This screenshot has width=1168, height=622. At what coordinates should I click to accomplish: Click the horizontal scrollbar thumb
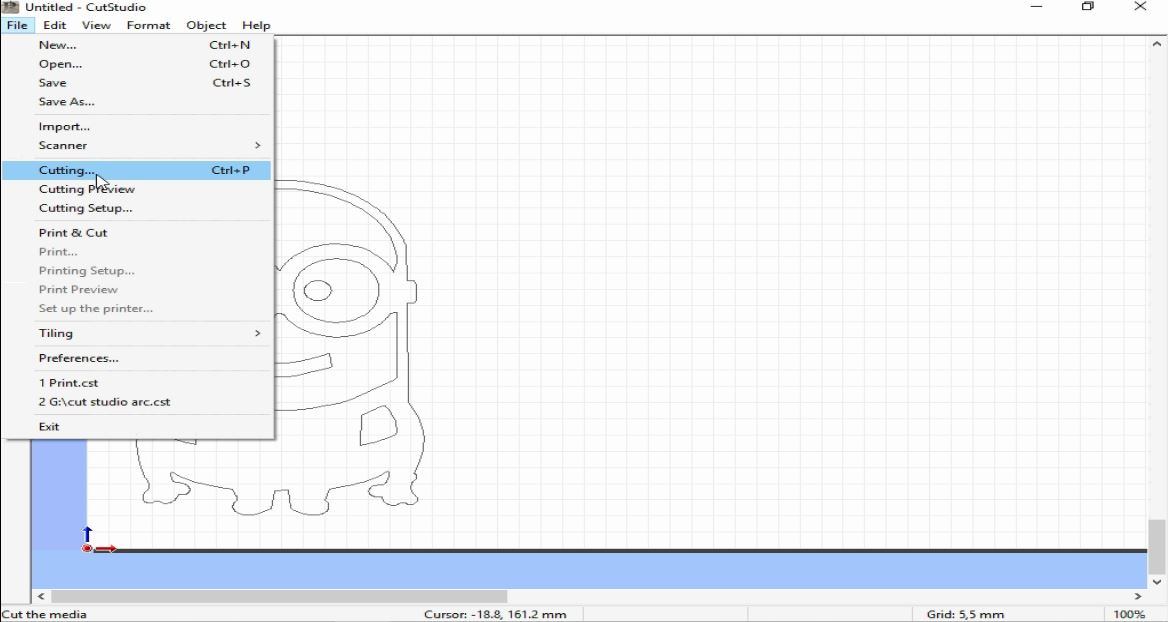[279, 596]
